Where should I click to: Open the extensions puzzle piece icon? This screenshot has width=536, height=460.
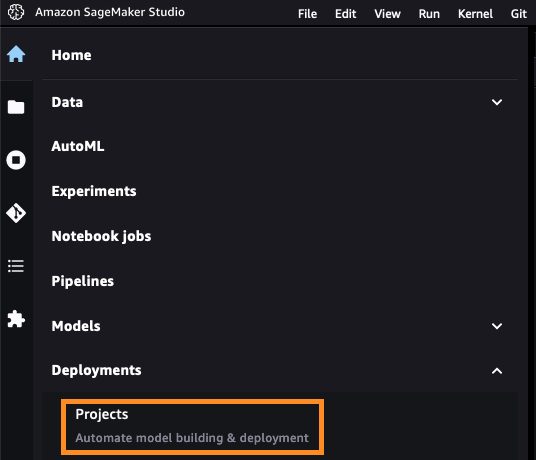(x=16, y=319)
